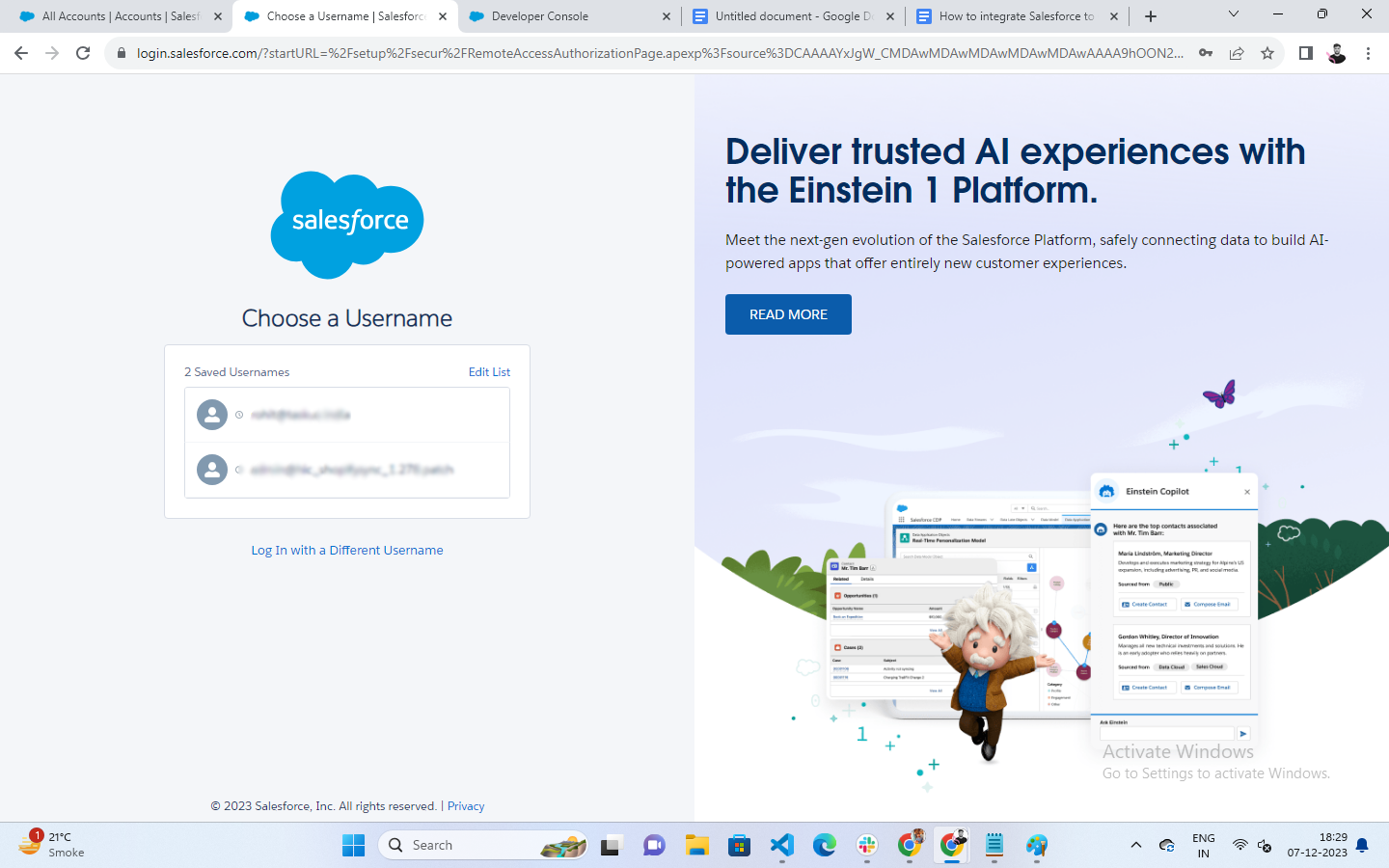Select the second saved username
The image size is (1389, 868).
click(x=347, y=470)
